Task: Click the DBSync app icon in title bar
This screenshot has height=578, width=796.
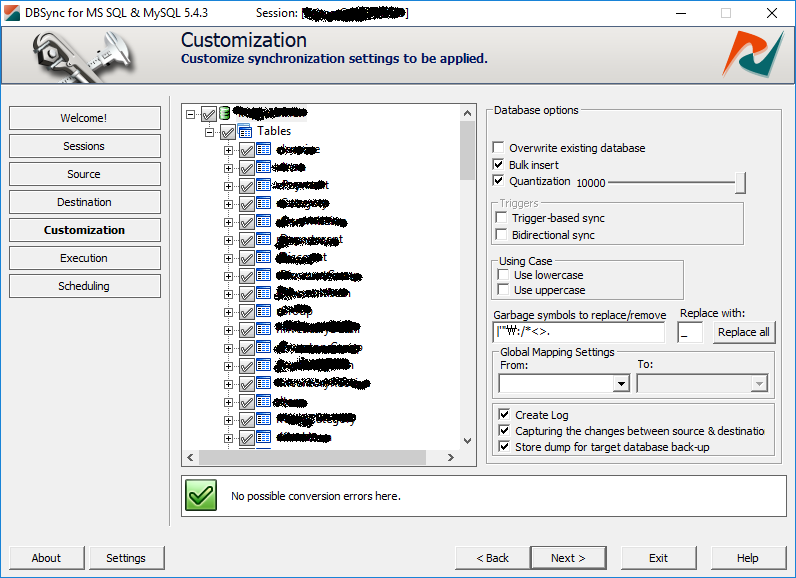Action: click(x=13, y=13)
